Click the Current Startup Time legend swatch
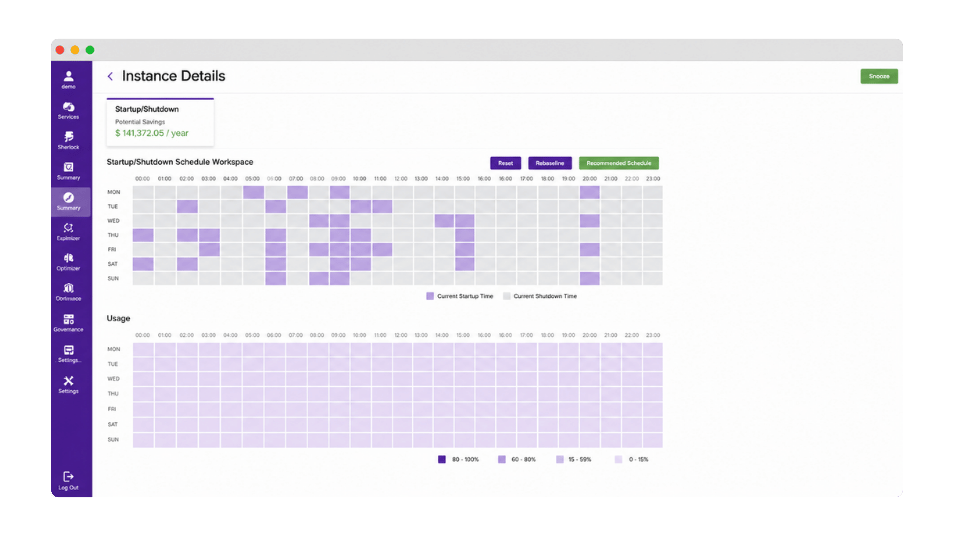The width and height of the screenshot is (960, 540). pyautogui.click(x=430, y=296)
